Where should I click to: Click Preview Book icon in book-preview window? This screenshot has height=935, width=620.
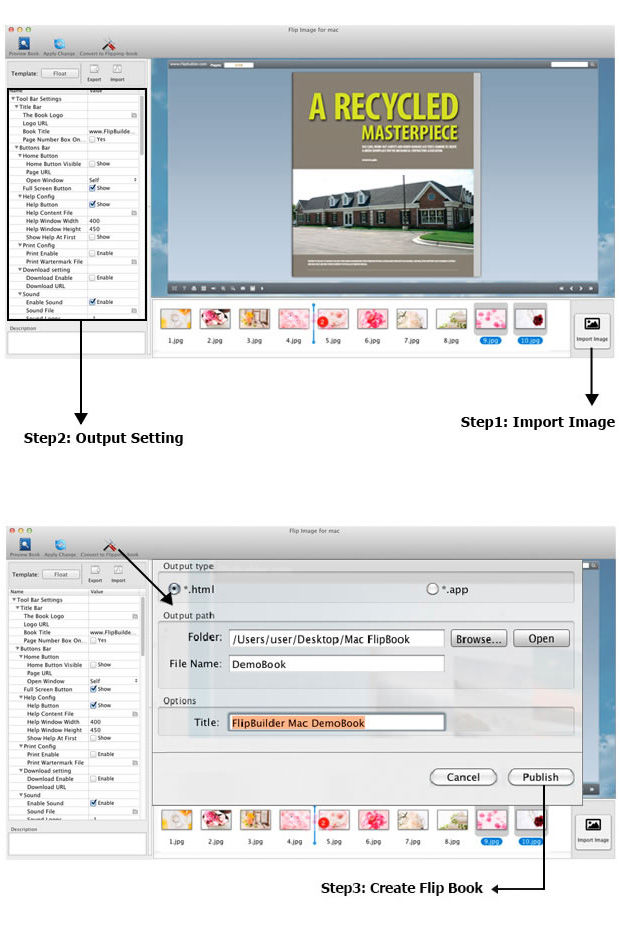[x=24, y=43]
